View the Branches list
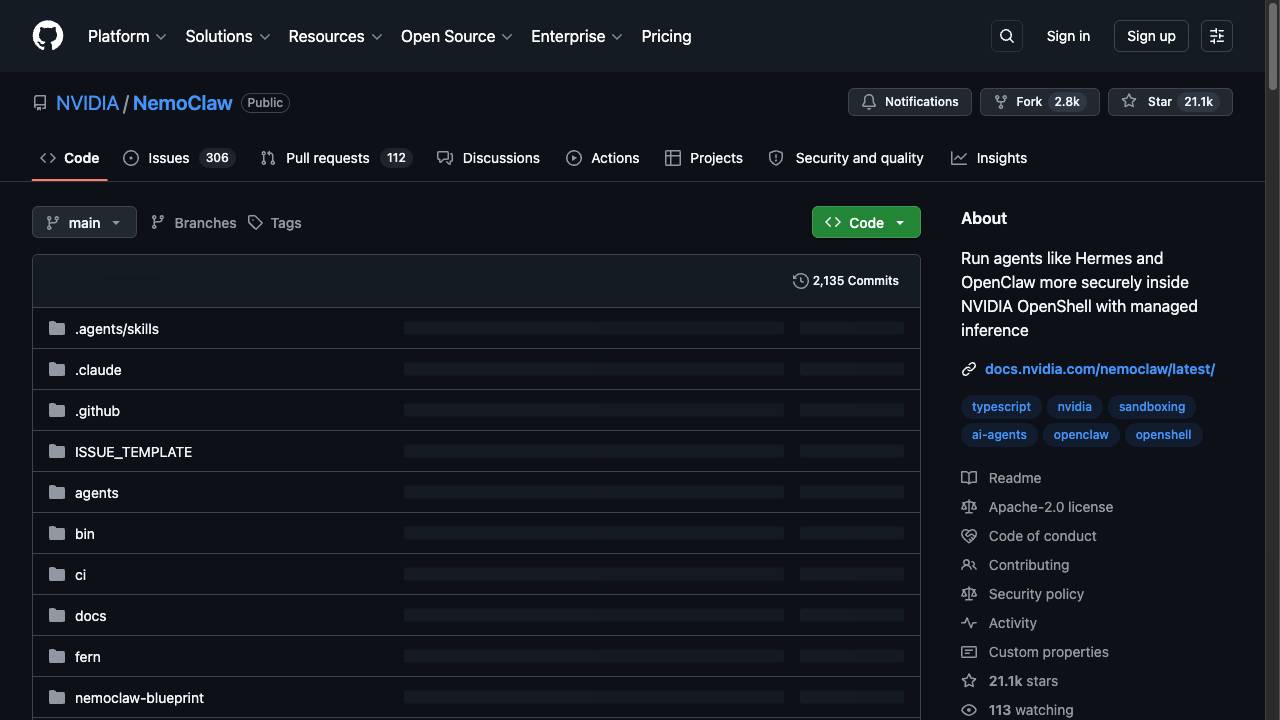Screen dimensions: 1280x720 (x=194, y=223)
